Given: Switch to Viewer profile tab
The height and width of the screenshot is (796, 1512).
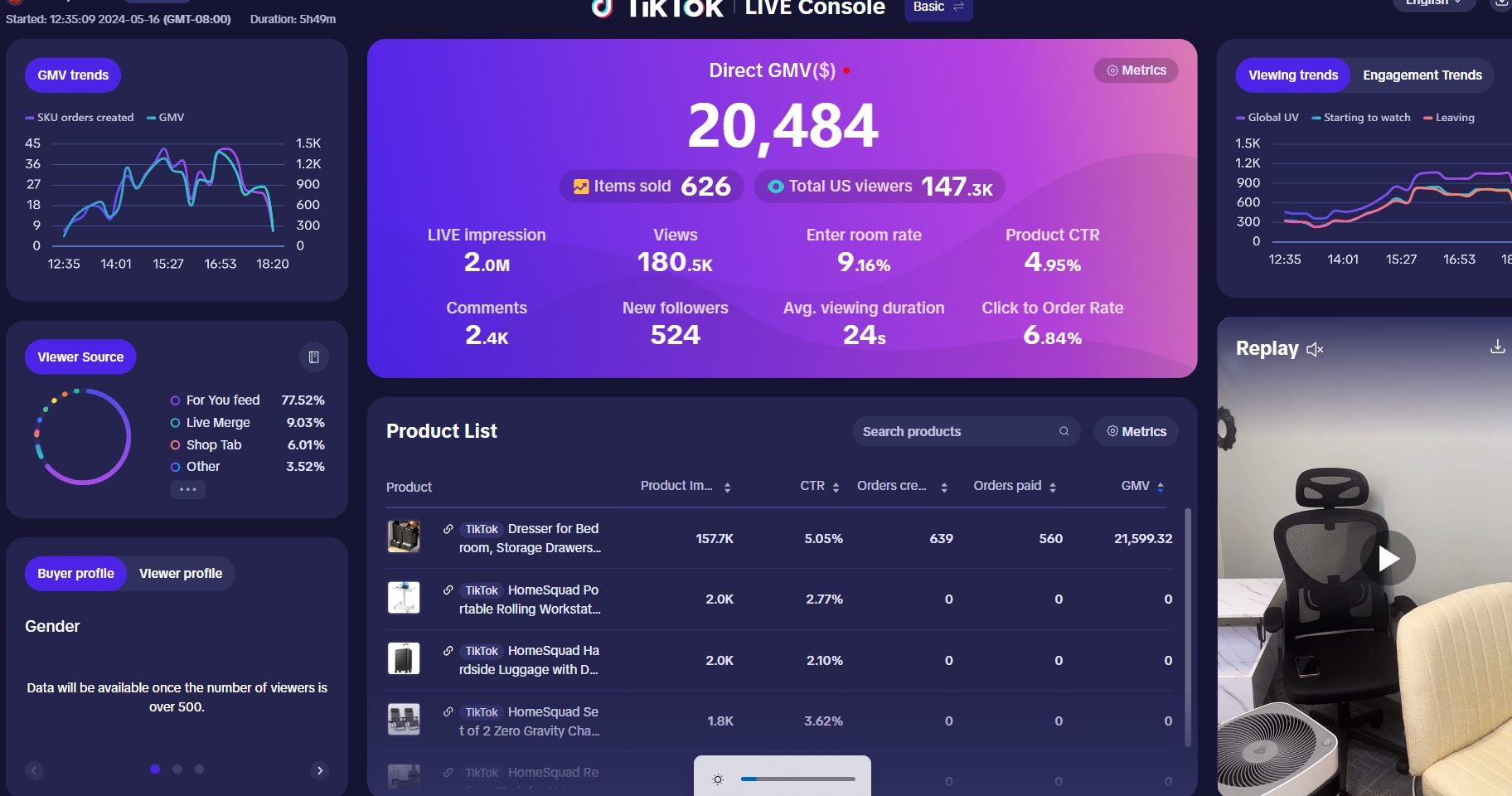Looking at the screenshot, I should (x=181, y=574).
